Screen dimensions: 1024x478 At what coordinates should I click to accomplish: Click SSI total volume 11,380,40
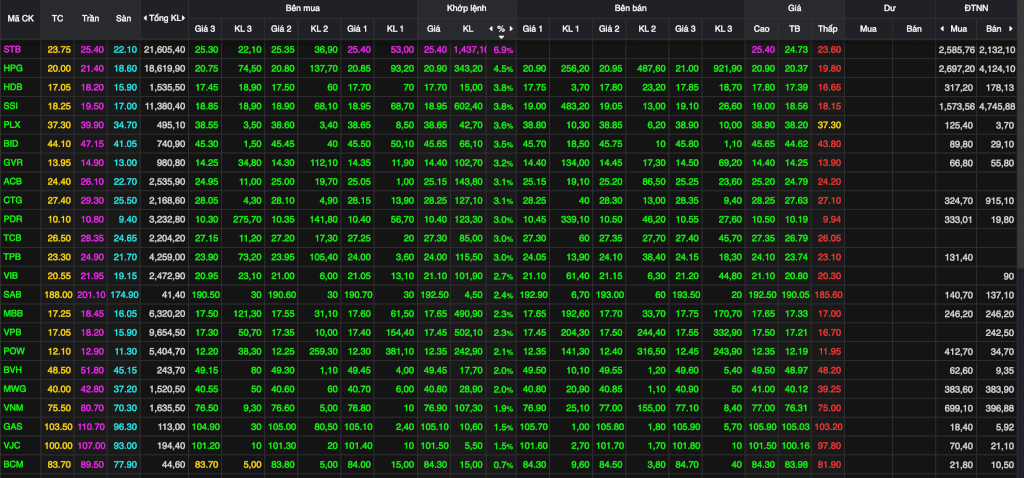165,106
